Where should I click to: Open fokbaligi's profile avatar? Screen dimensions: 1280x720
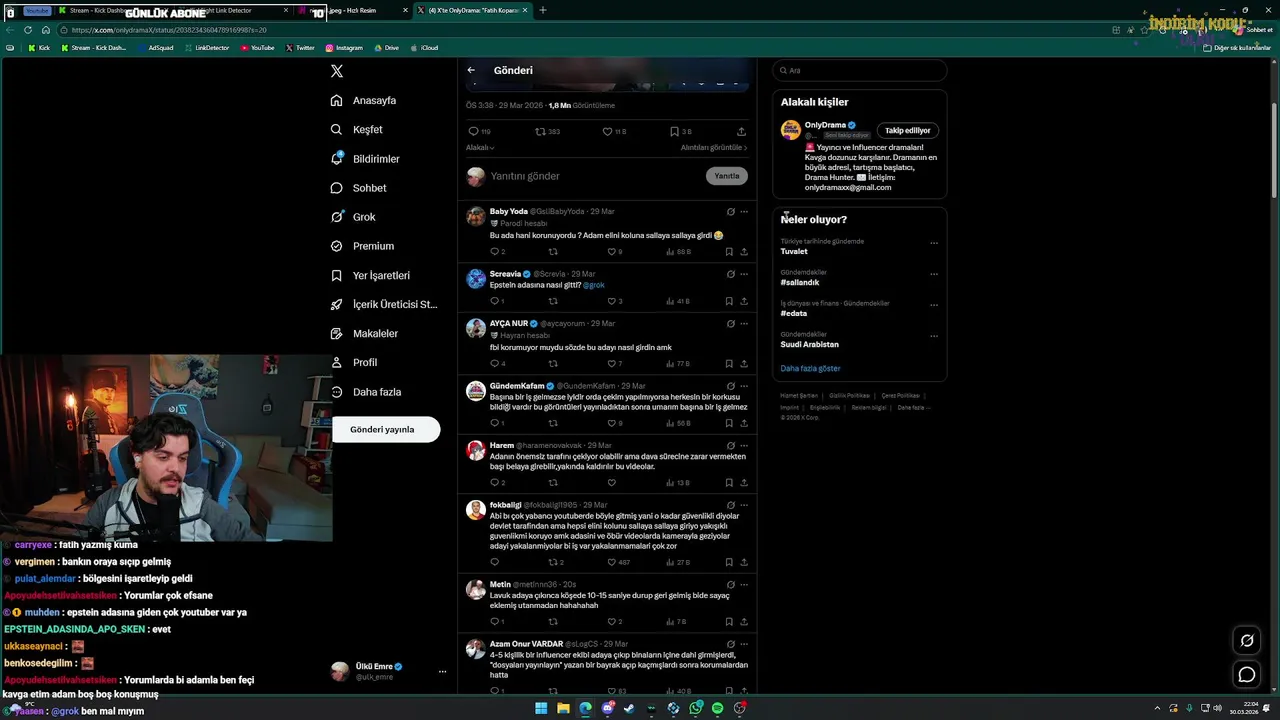476,510
